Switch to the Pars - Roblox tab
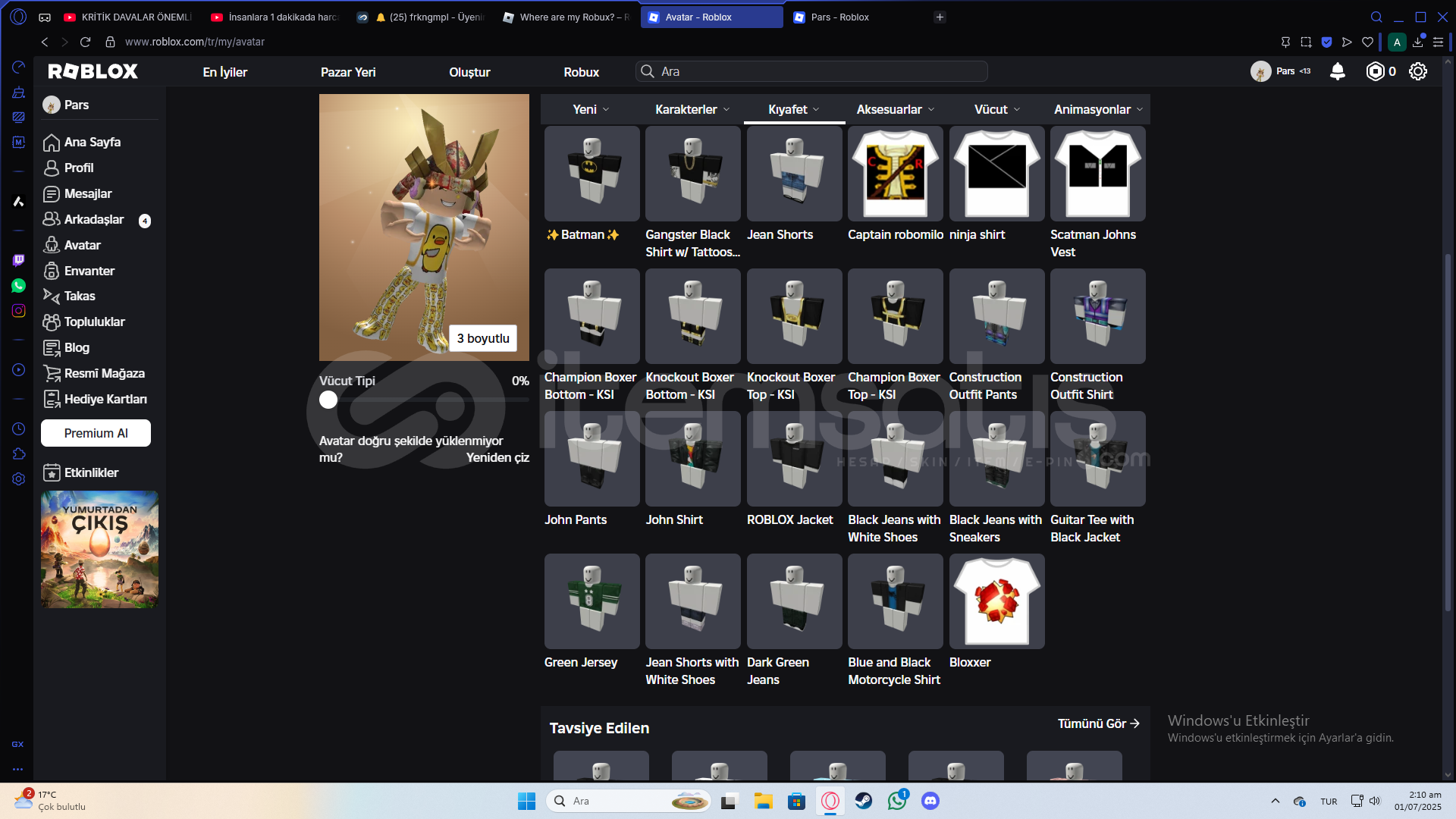 (854, 17)
